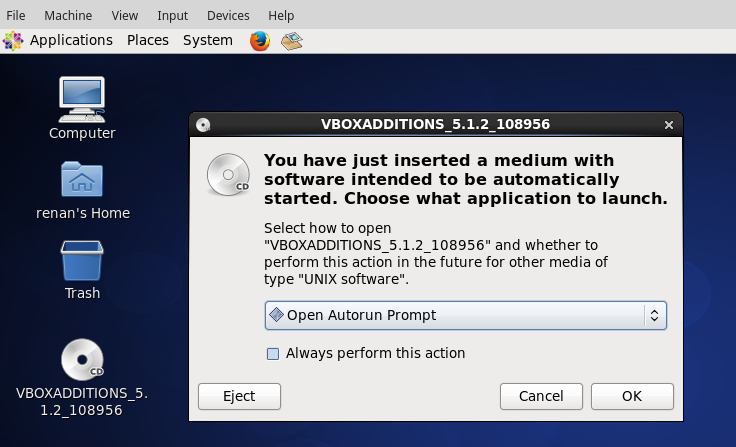Launch Firefox from the top panel
Image resolution: width=736 pixels, height=447 pixels.
pos(260,41)
